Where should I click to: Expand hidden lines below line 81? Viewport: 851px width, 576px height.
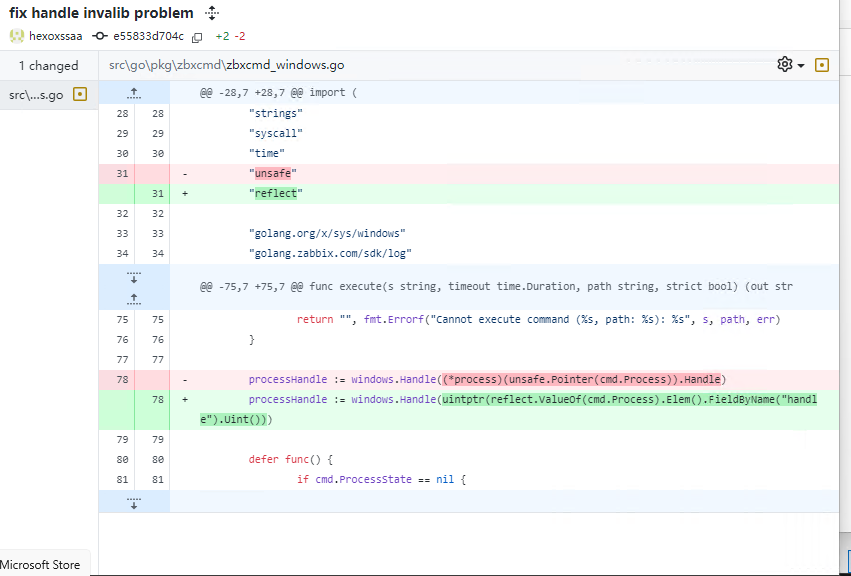coord(134,502)
